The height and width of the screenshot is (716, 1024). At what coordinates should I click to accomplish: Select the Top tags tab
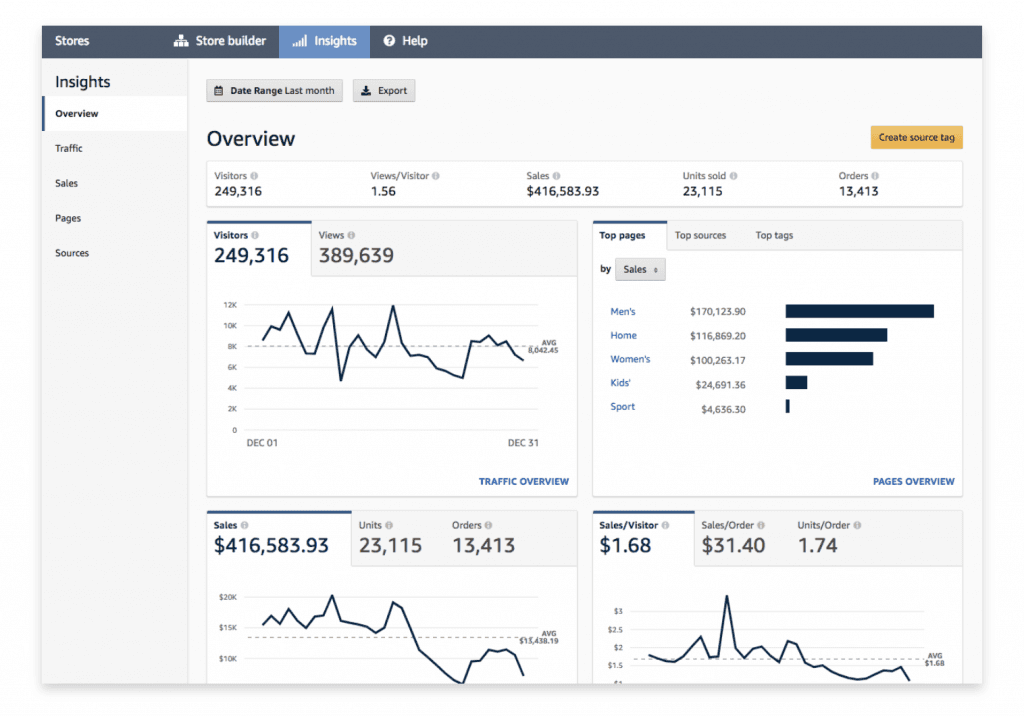(774, 236)
